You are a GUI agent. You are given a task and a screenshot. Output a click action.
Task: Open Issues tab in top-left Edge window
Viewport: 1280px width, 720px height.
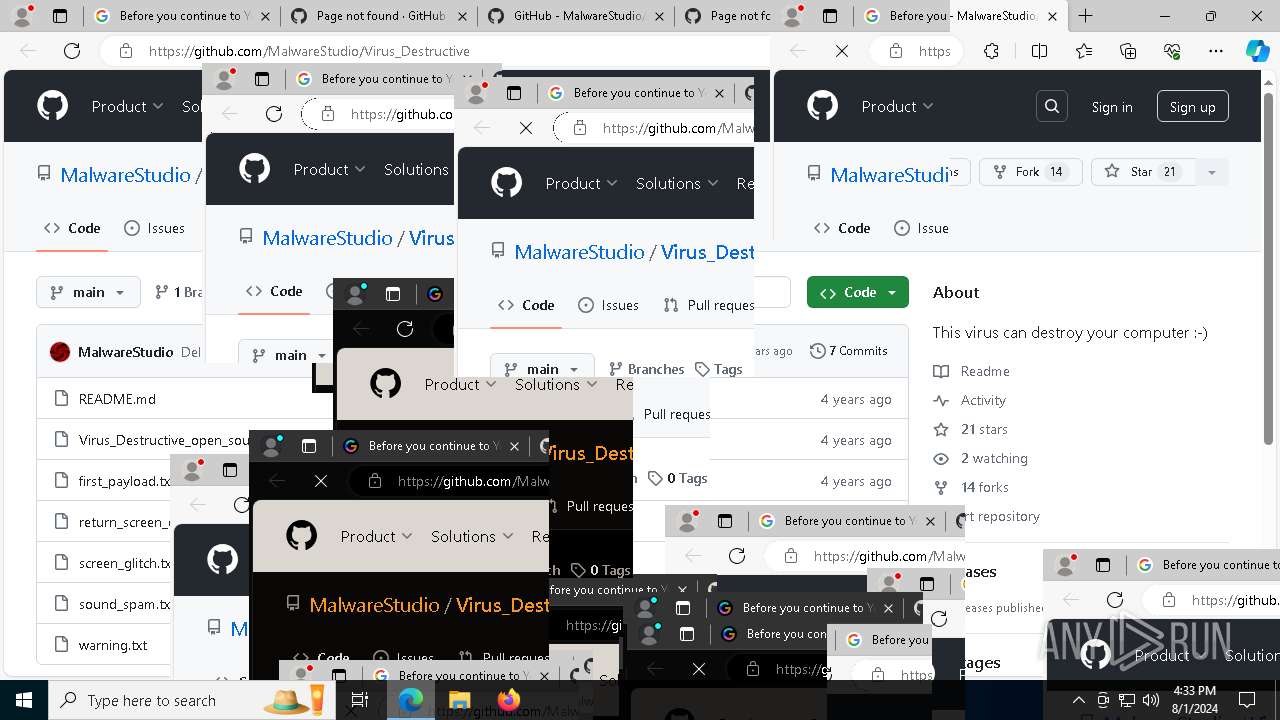[x=154, y=228]
